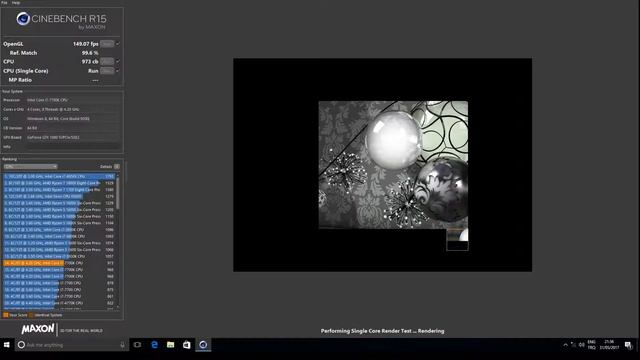Toggle the OpenGL test checkbox

point(118,44)
